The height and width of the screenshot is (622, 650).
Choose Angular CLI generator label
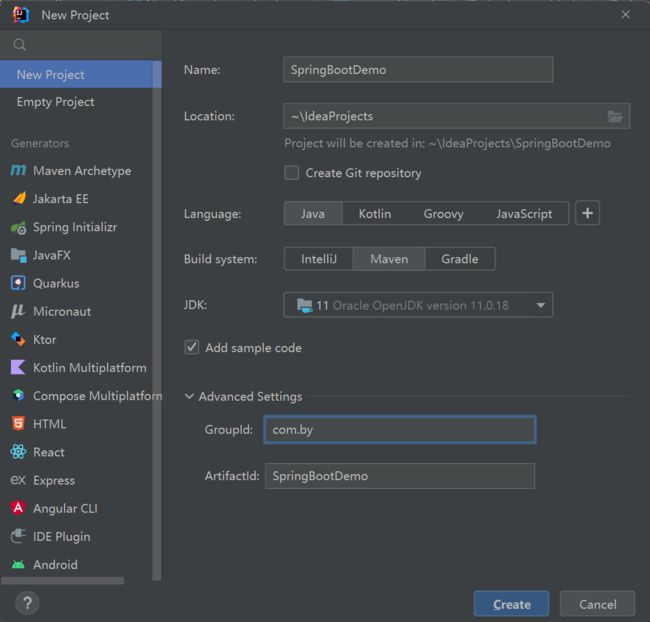point(65,508)
